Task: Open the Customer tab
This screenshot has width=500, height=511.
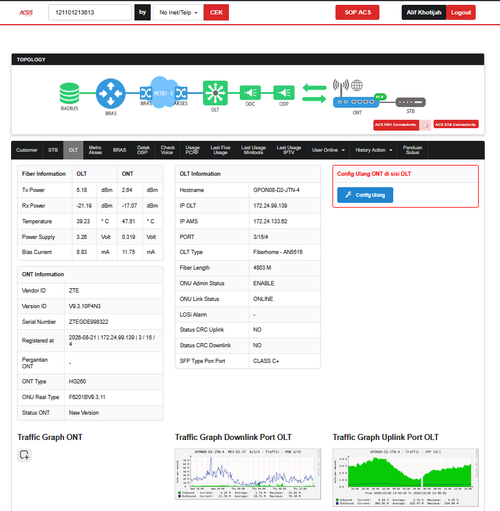Action: click(27, 150)
